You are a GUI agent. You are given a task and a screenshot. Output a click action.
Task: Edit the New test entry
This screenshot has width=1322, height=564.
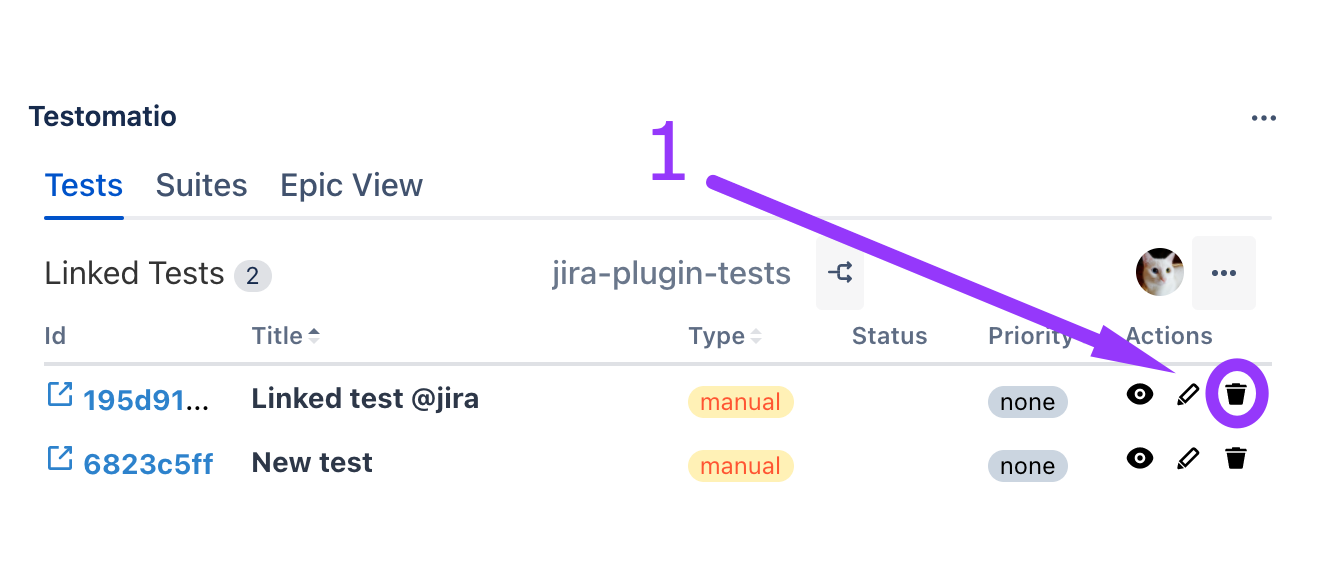pos(1188,458)
